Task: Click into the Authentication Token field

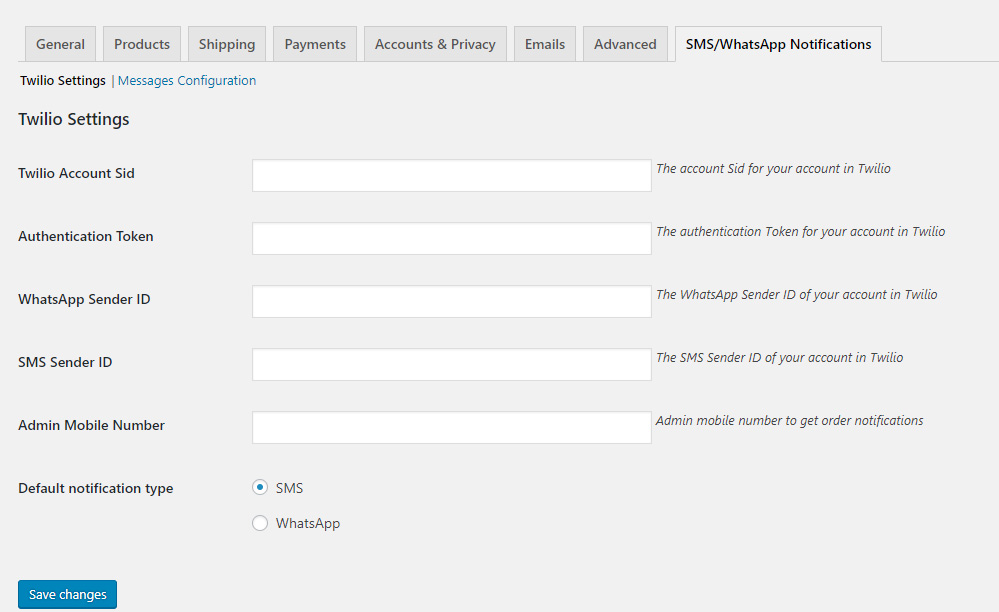Action: coord(452,238)
